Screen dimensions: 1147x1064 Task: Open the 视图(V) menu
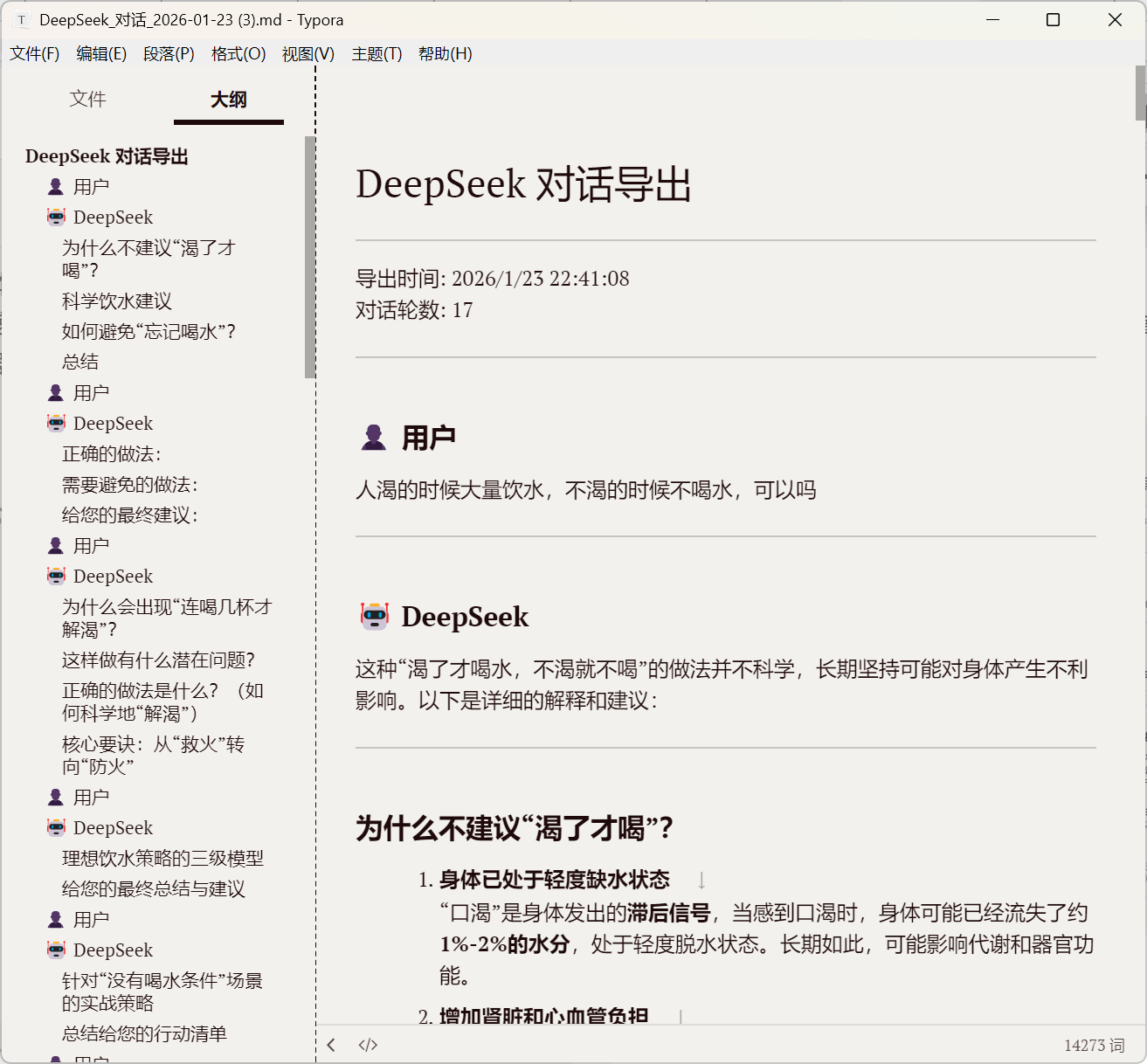[x=308, y=54]
